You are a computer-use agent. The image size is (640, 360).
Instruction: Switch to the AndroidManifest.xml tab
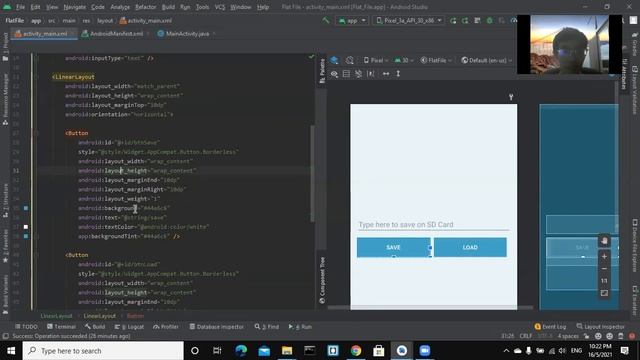point(116,34)
